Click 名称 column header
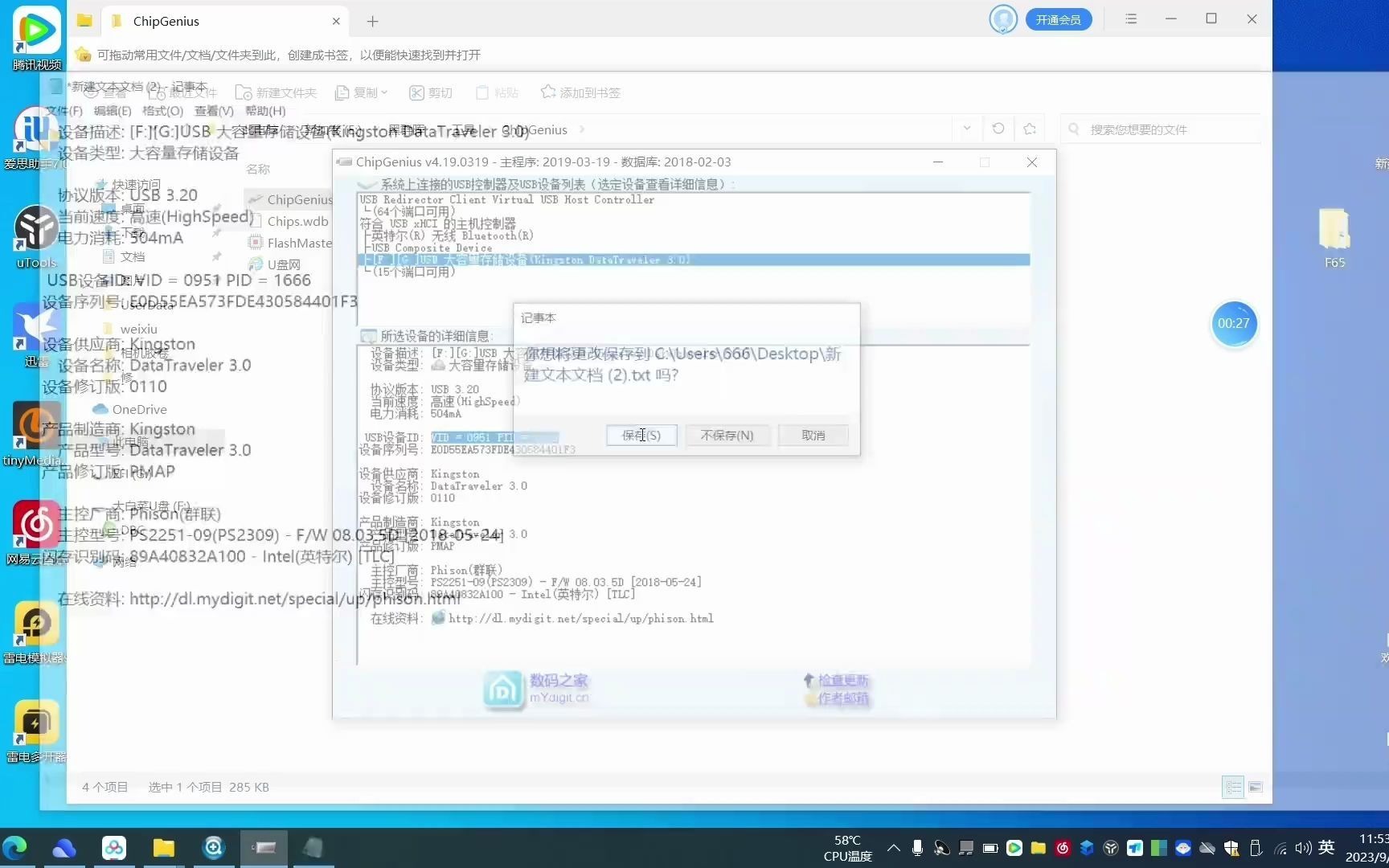This screenshot has height=868, width=1389. point(258,169)
